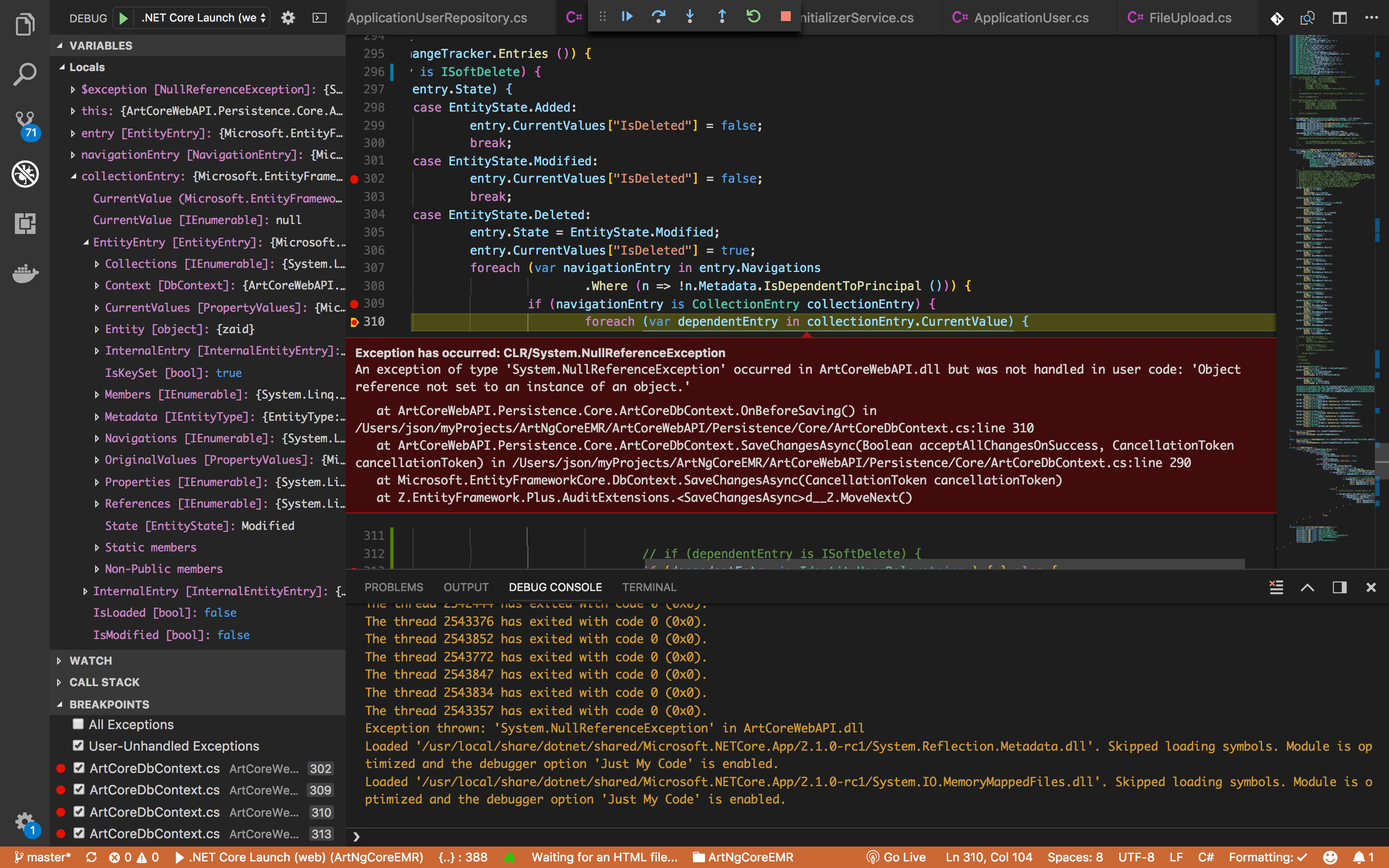The image size is (1389, 868).
Task: Open the Search panel in the activity bar
Action: [x=25, y=74]
